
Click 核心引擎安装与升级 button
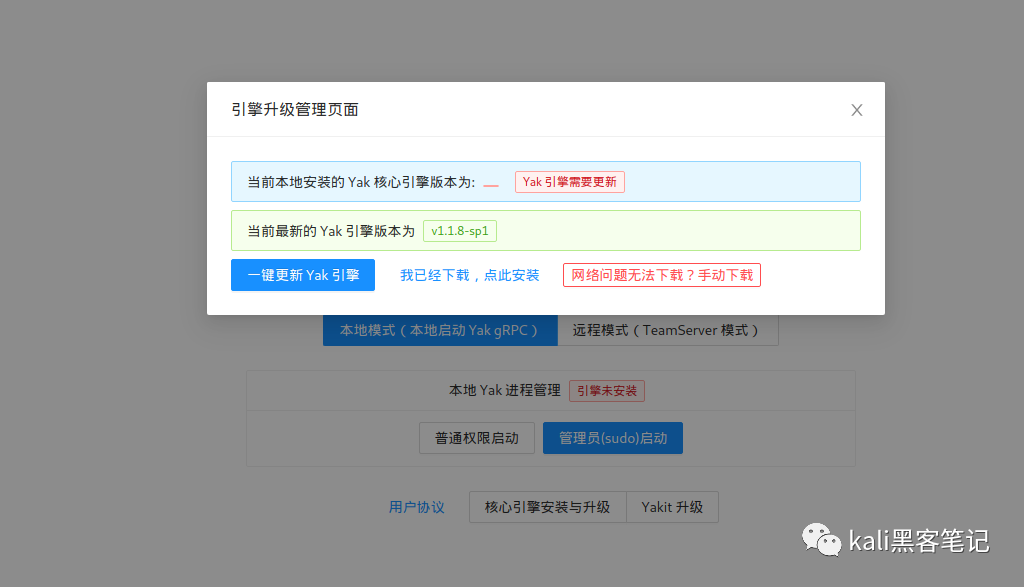pos(547,507)
